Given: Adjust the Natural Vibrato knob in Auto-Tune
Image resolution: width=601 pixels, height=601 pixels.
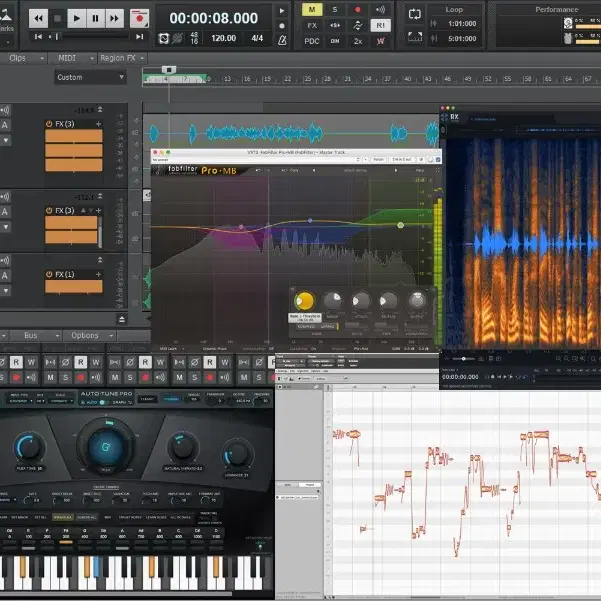Looking at the screenshot, I should [183, 447].
